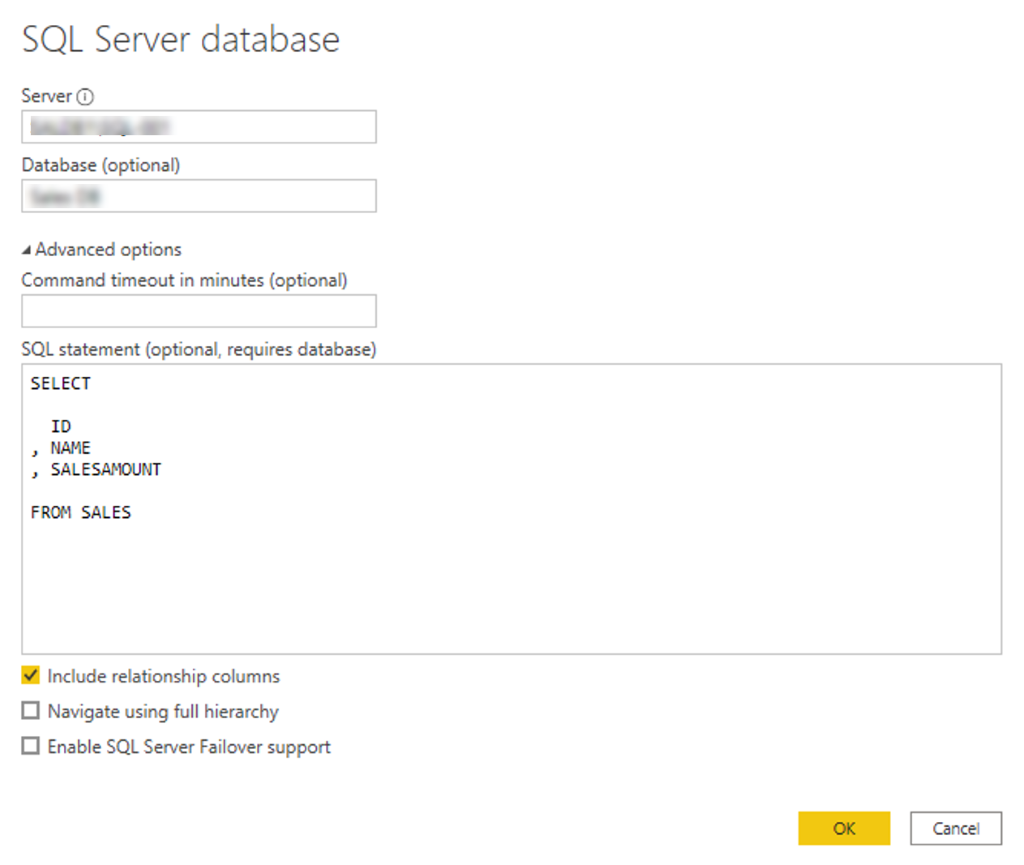1024x865 pixels.
Task: Check Enable SQL Server Failover support
Action: (31, 746)
